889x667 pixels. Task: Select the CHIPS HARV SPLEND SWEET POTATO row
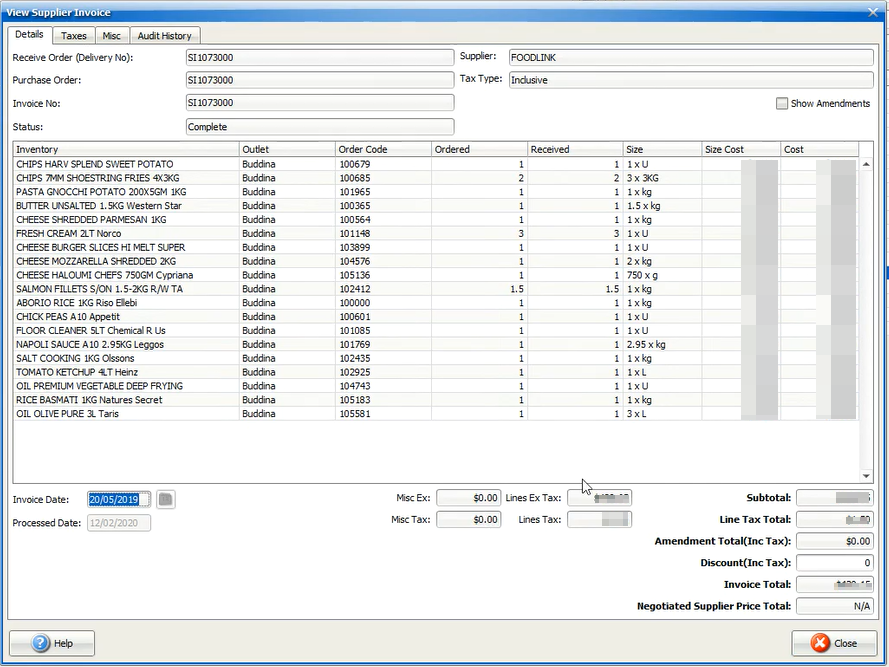(x=435, y=164)
